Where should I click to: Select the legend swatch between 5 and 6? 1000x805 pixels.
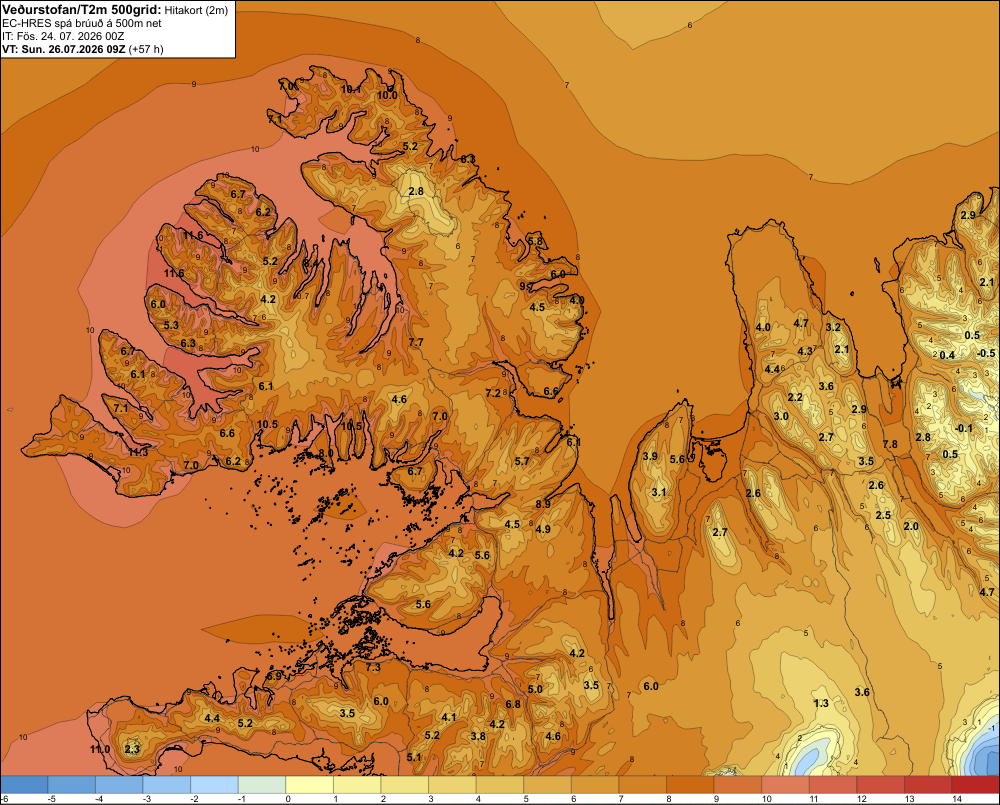(x=548, y=784)
